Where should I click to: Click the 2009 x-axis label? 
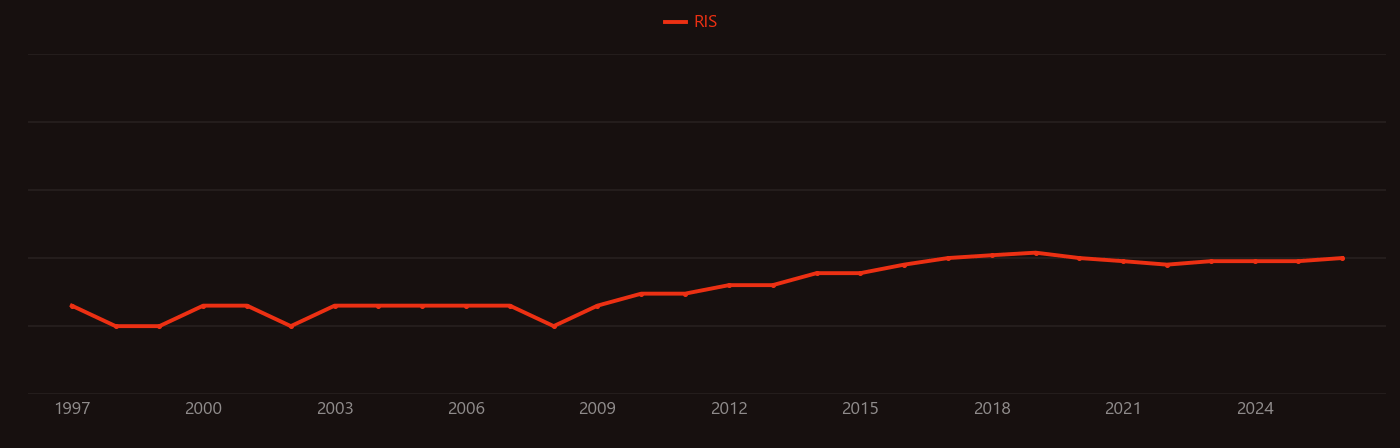click(x=598, y=409)
